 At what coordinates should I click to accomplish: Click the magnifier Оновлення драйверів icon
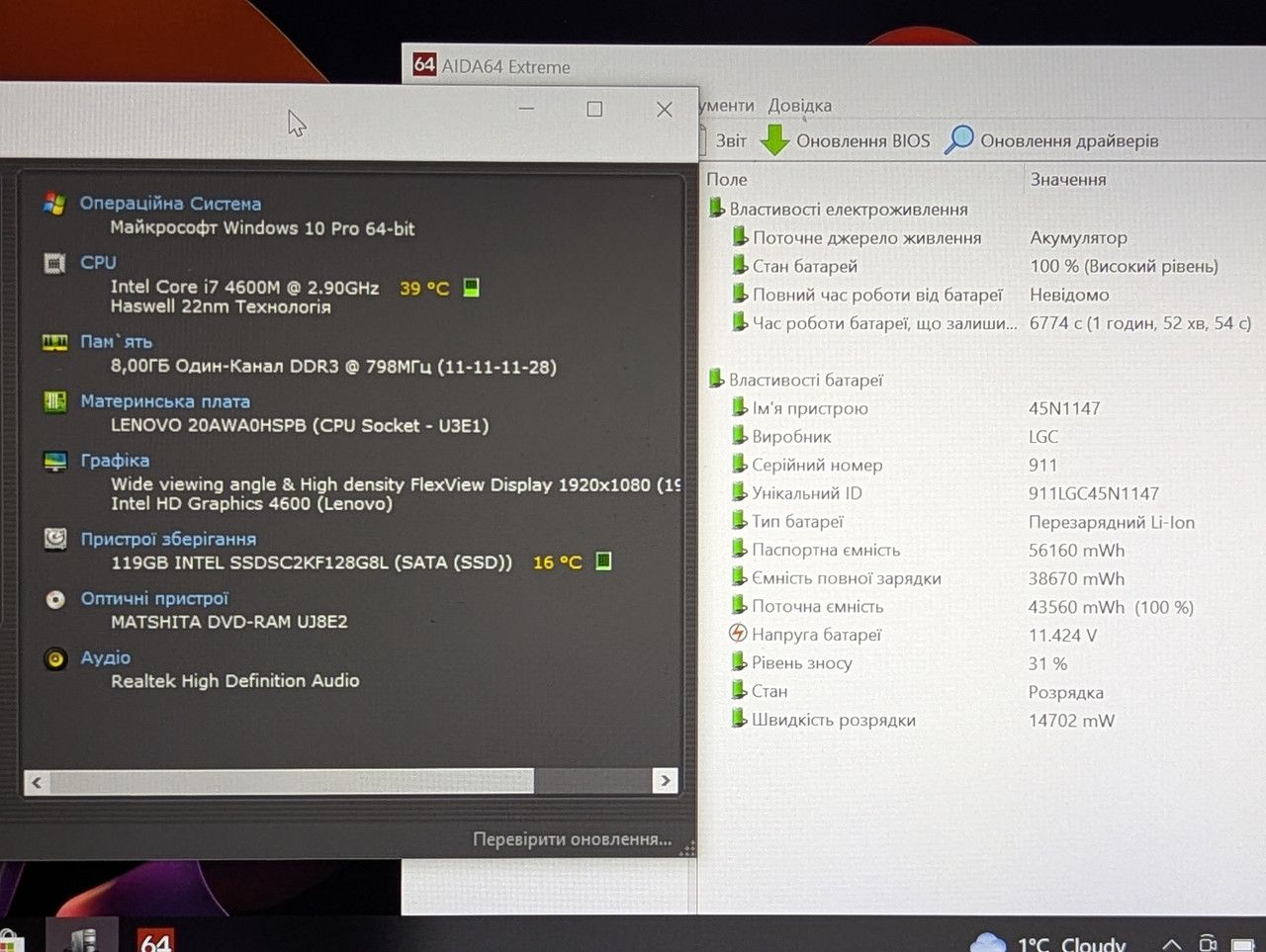point(958,139)
